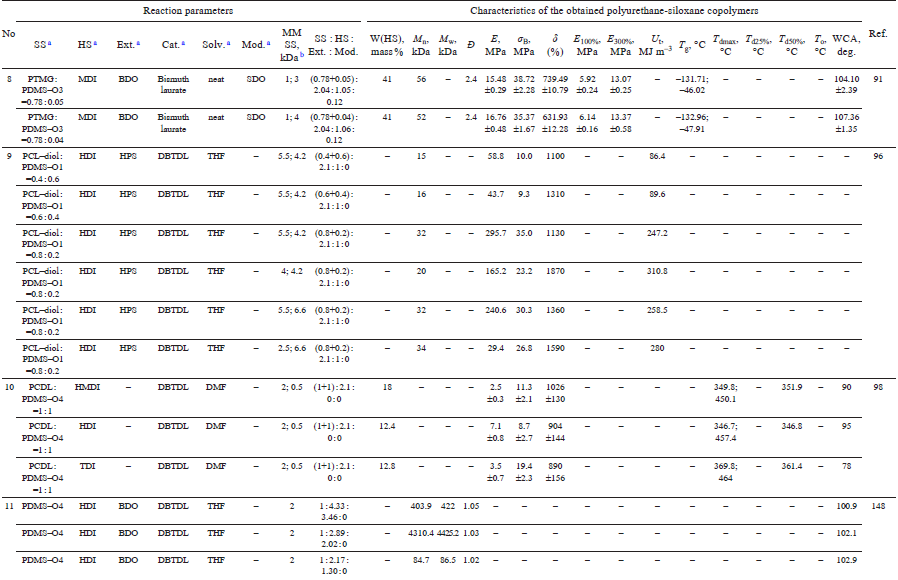Click the 'W(HS), mass%' column header

coord(387,45)
